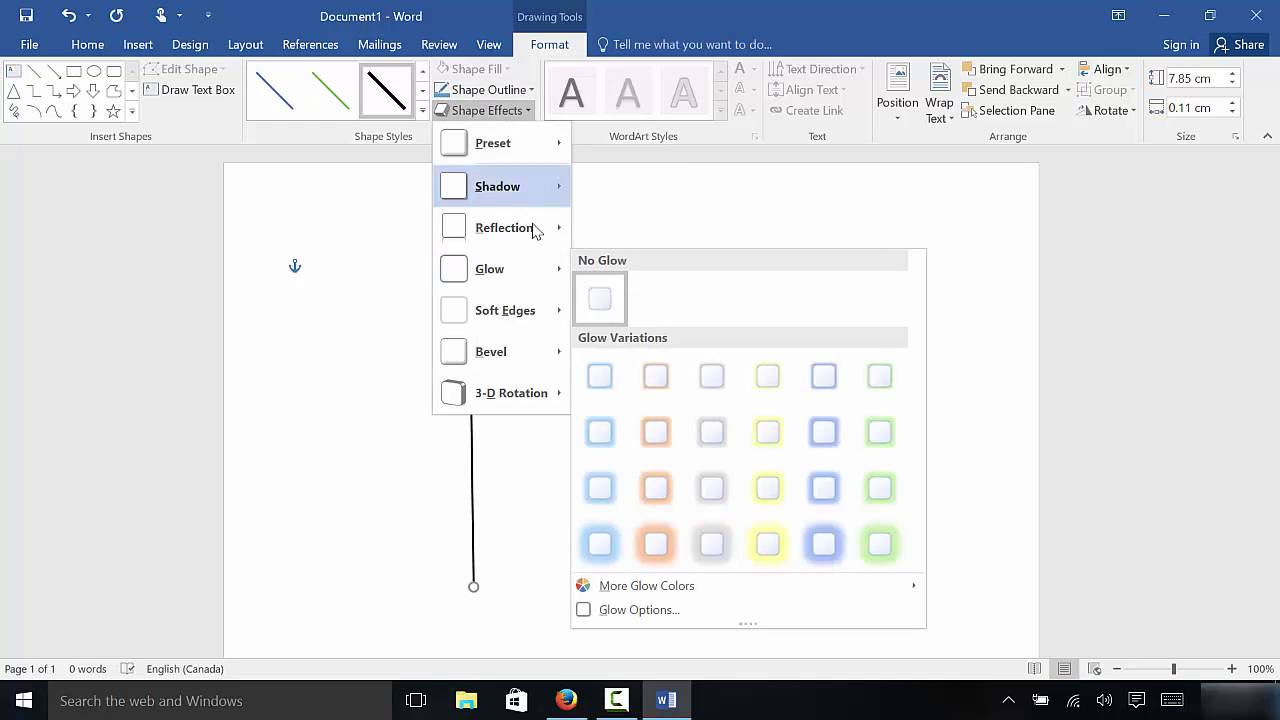Open Shape Outline dropdown
Viewport: 1280px width, 720px height.
[x=485, y=90]
